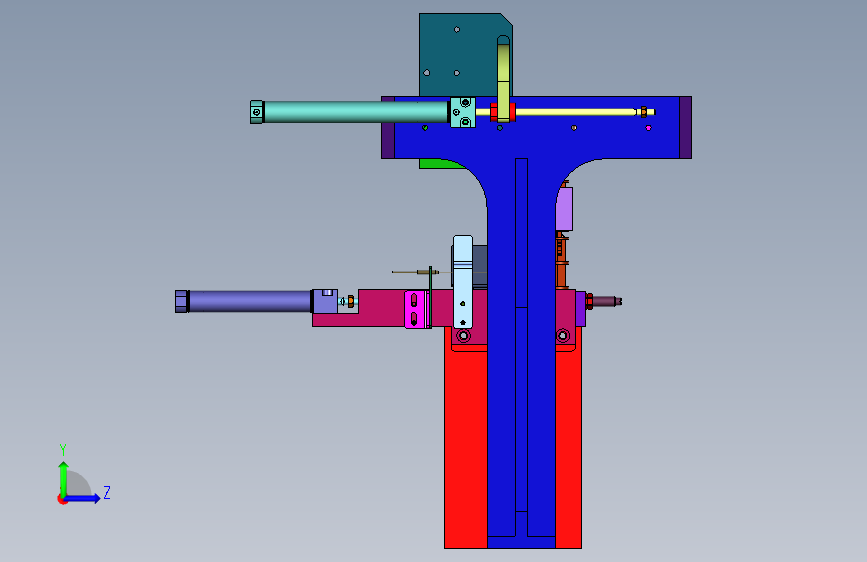Click the right bolt on crimson plate
Screen dimensions: 867x562
[x=563, y=335]
